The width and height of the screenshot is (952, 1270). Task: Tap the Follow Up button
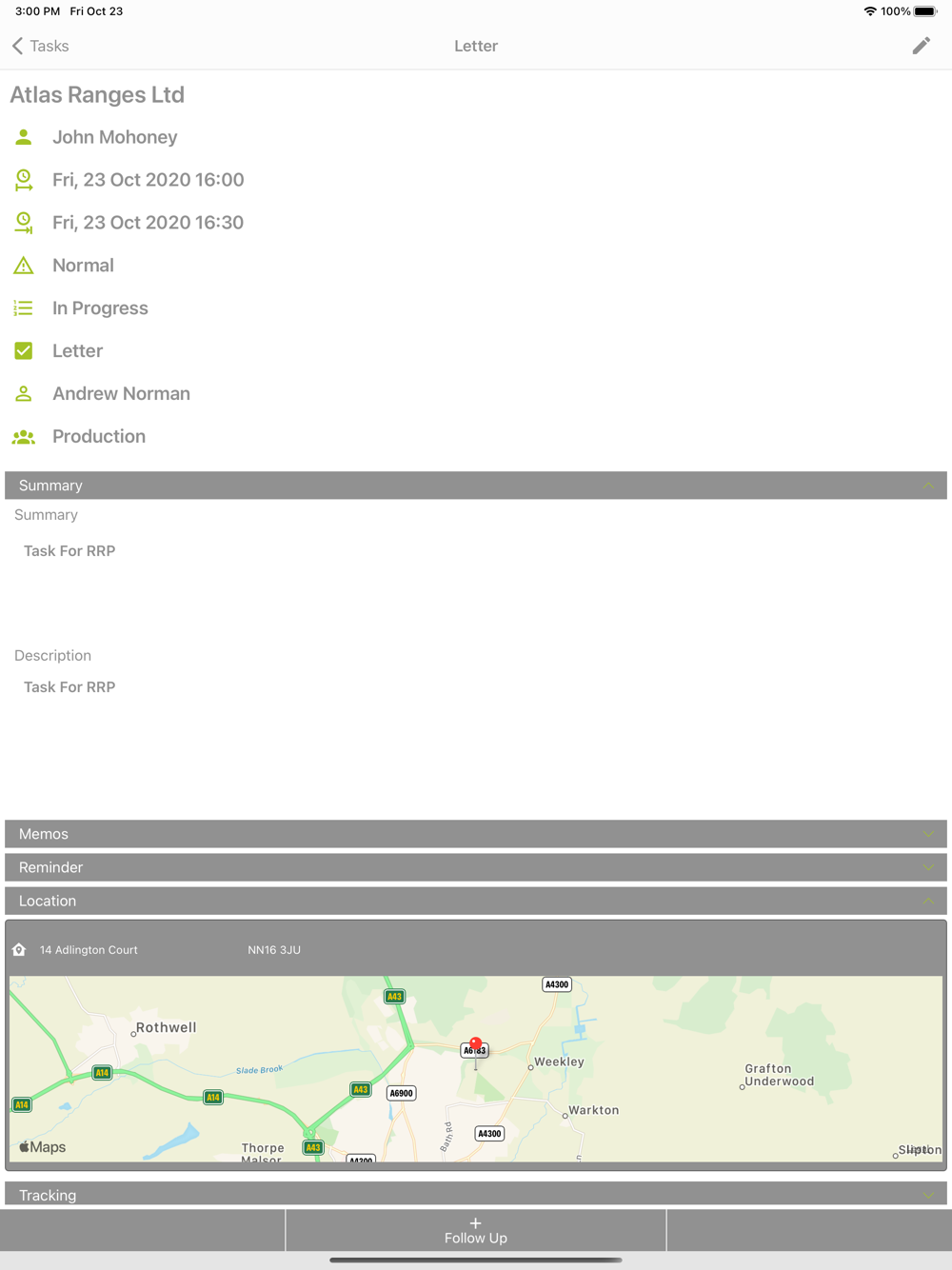pos(476,1230)
